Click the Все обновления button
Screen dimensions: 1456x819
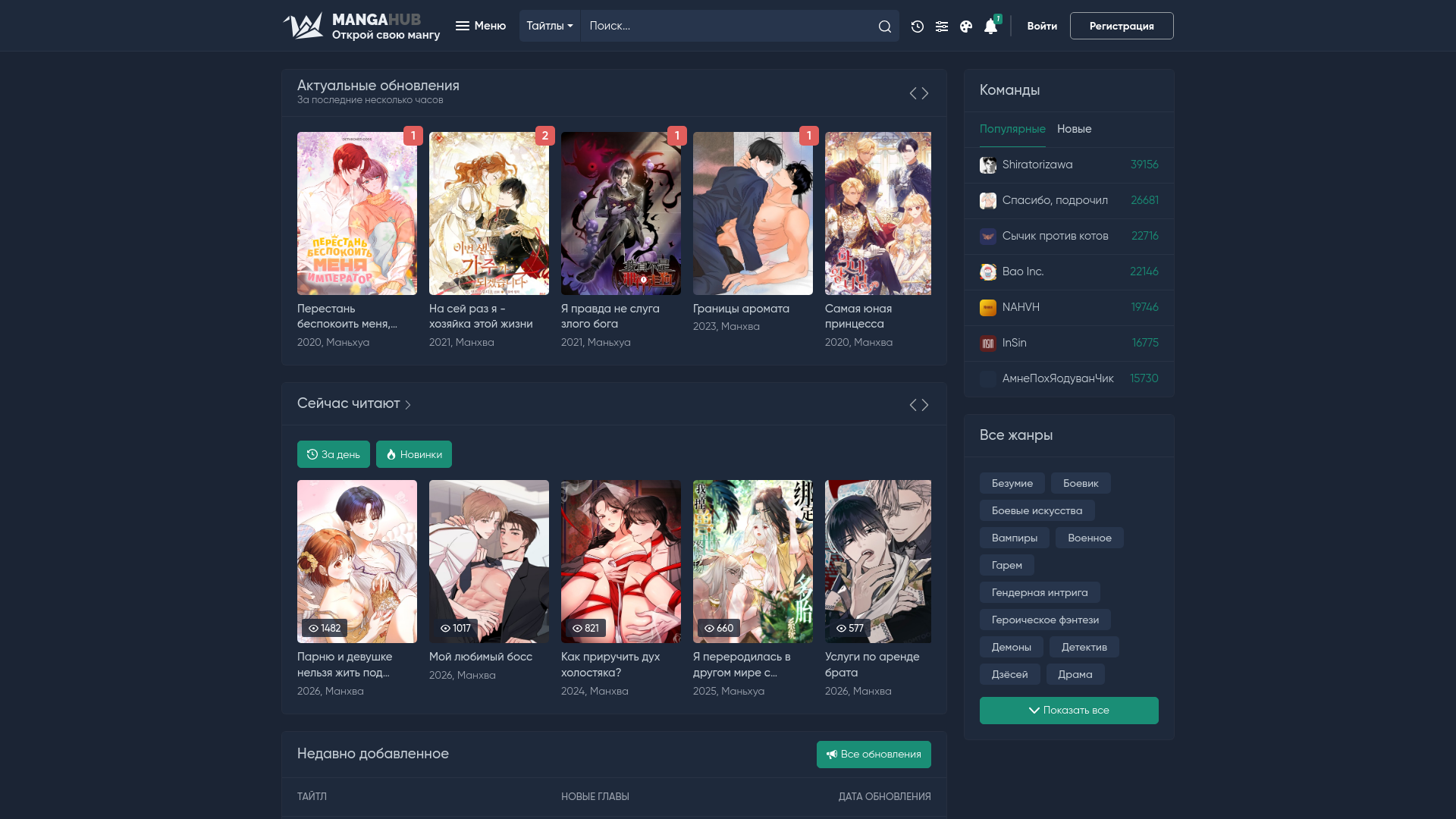[874, 755]
